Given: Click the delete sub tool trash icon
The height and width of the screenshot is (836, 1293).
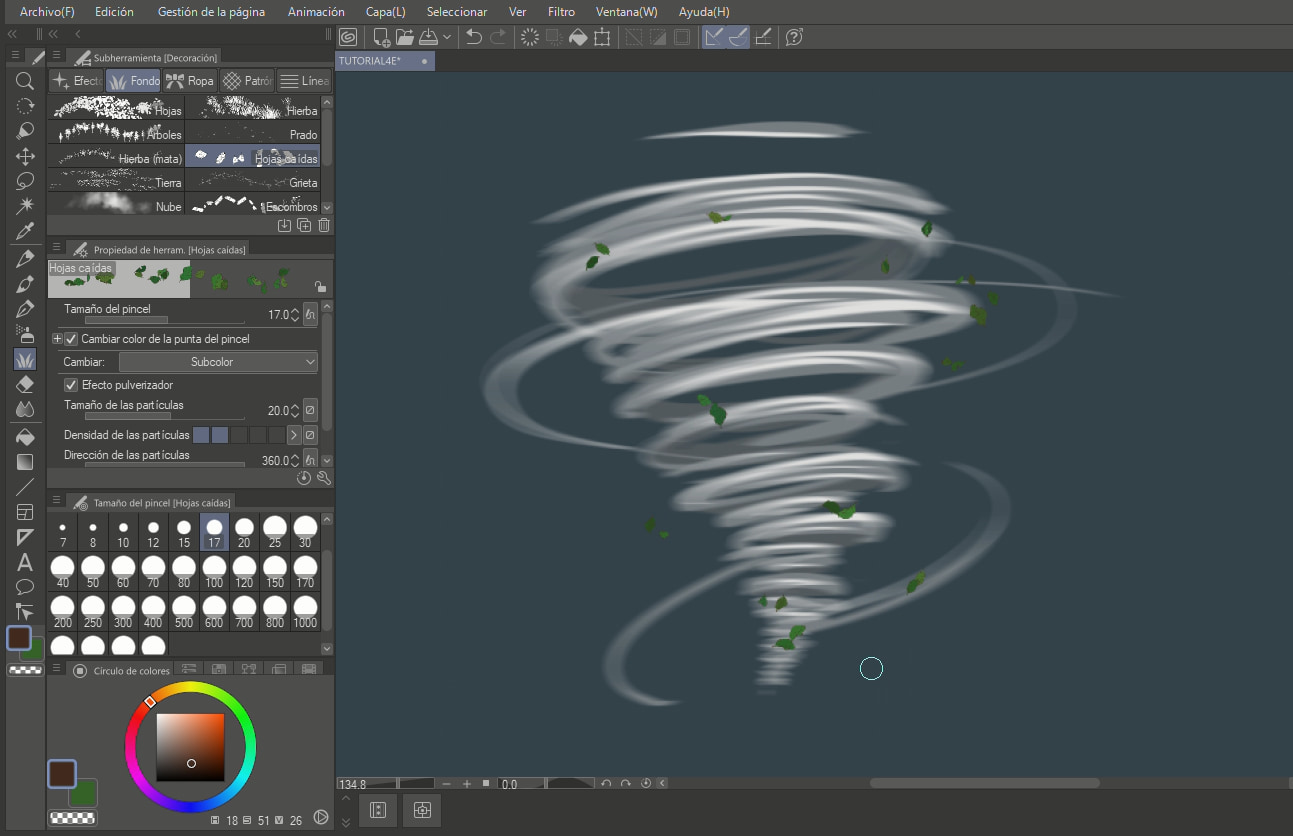Looking at the screenshot, I should [324, 226].
